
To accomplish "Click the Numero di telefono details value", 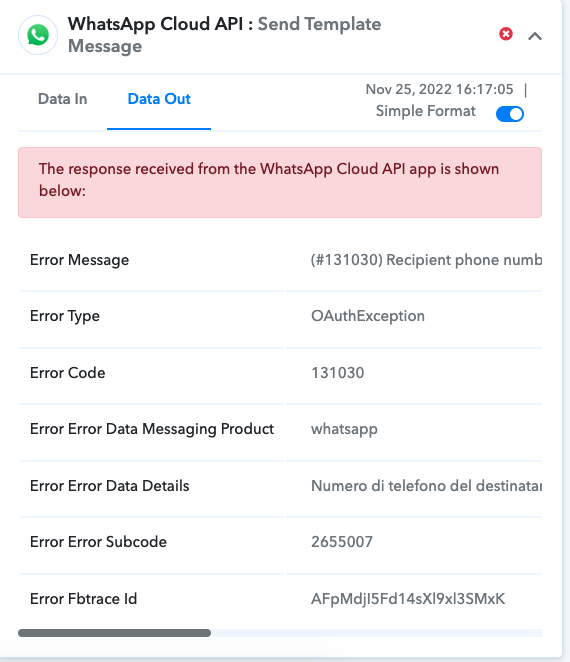I will (426, 486).
